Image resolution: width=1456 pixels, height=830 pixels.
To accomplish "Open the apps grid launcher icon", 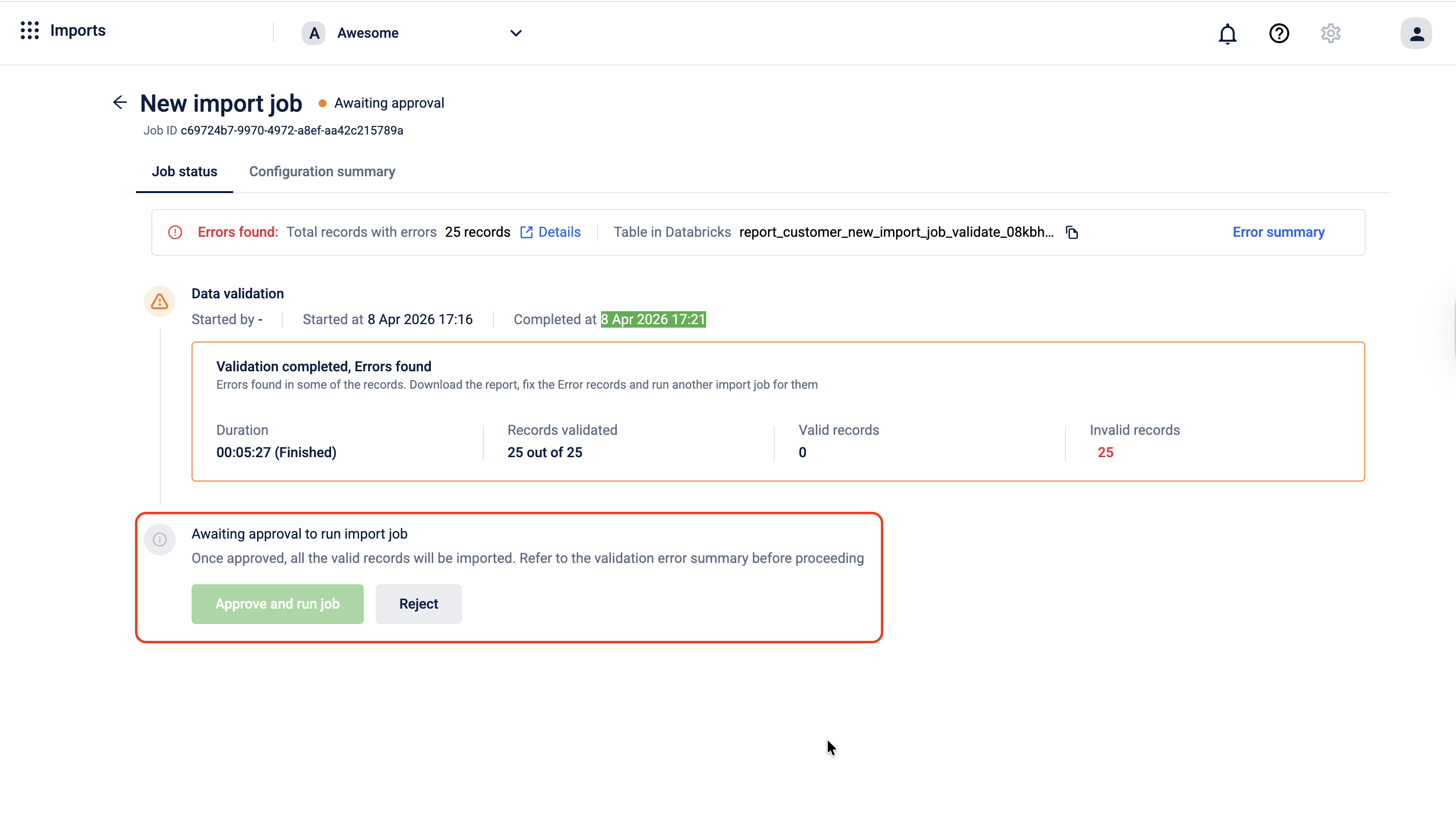I will coord(30,31).
